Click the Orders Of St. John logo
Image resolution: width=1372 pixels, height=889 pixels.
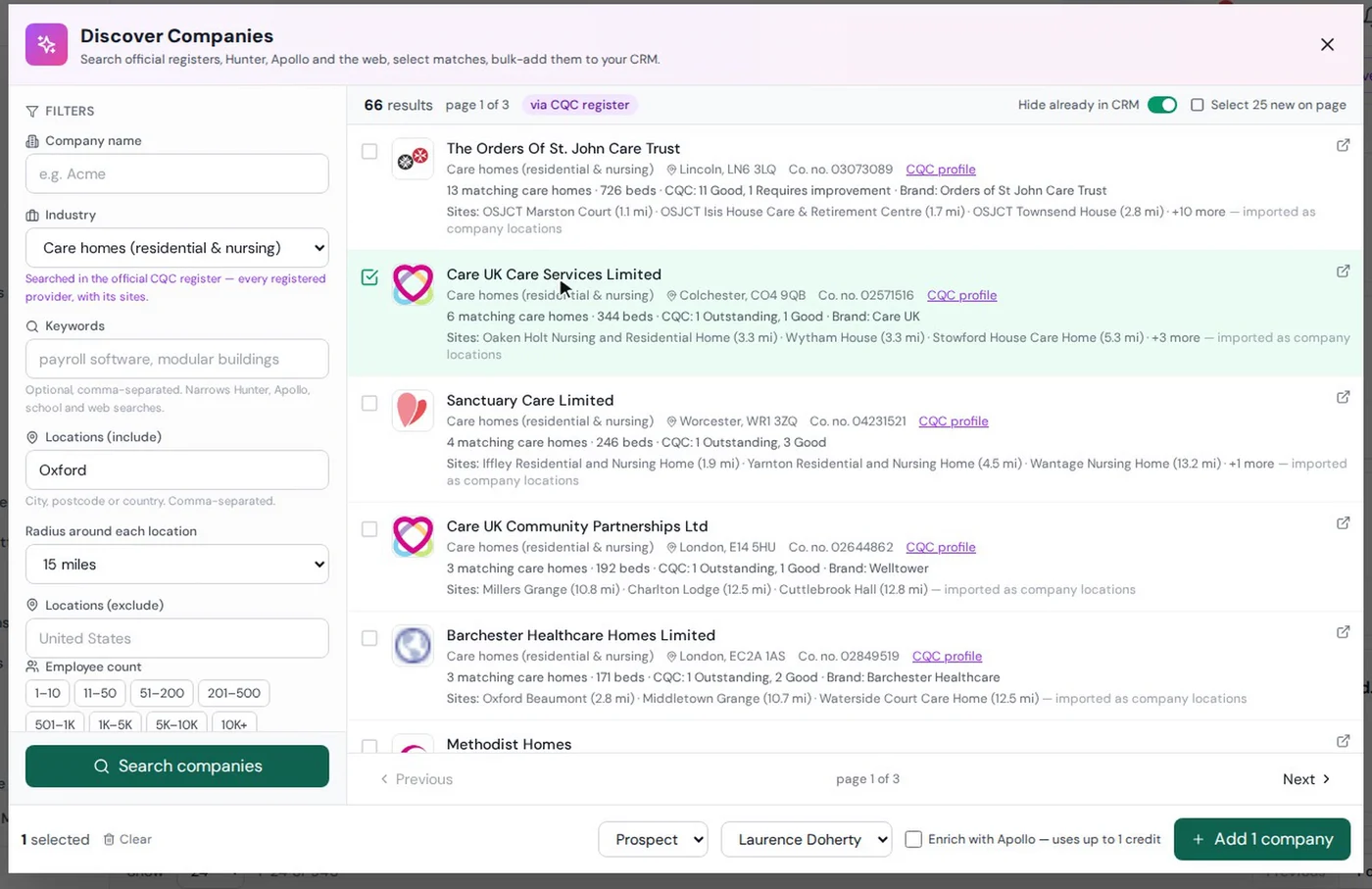[x=413, y=159]
